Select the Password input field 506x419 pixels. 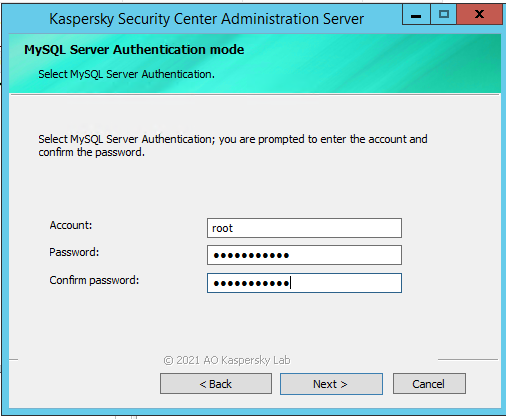304,255
